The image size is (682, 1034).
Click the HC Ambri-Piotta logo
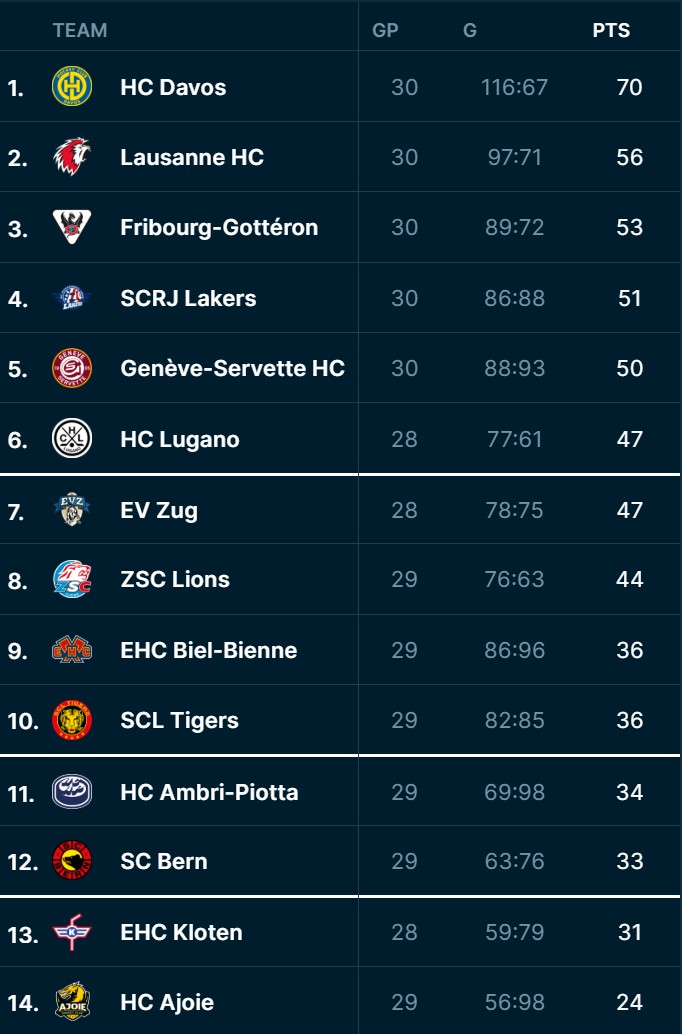(x=72, y=792)
